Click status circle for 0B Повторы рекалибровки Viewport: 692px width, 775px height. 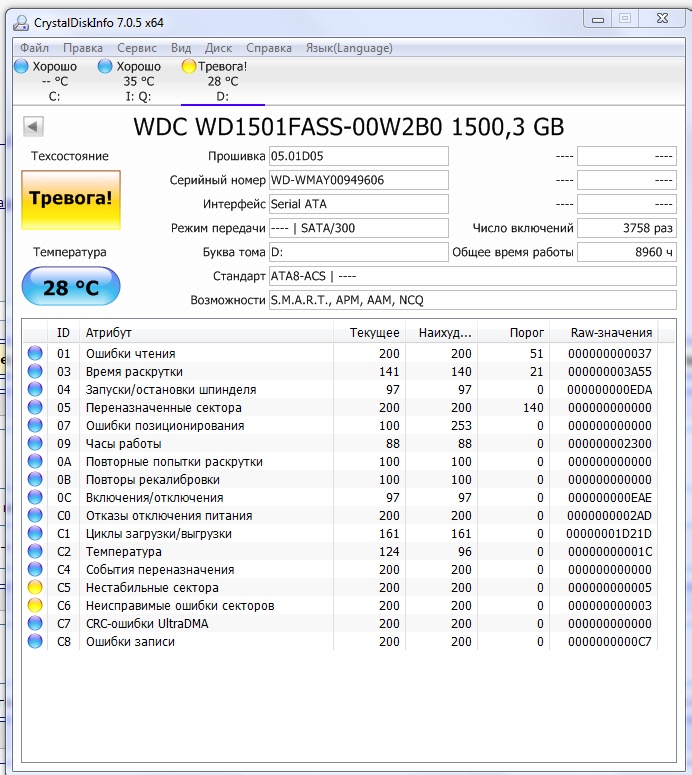35,479
